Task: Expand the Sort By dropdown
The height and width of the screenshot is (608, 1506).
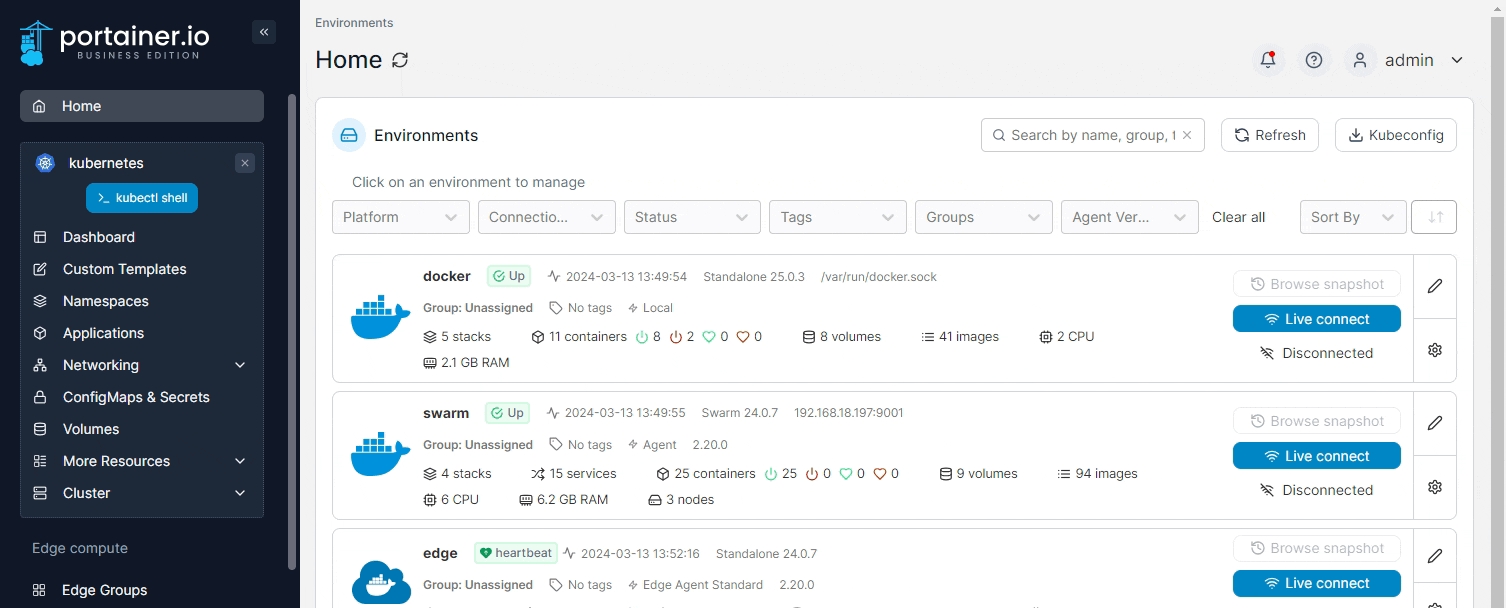Action: [x=1352, y=217]
